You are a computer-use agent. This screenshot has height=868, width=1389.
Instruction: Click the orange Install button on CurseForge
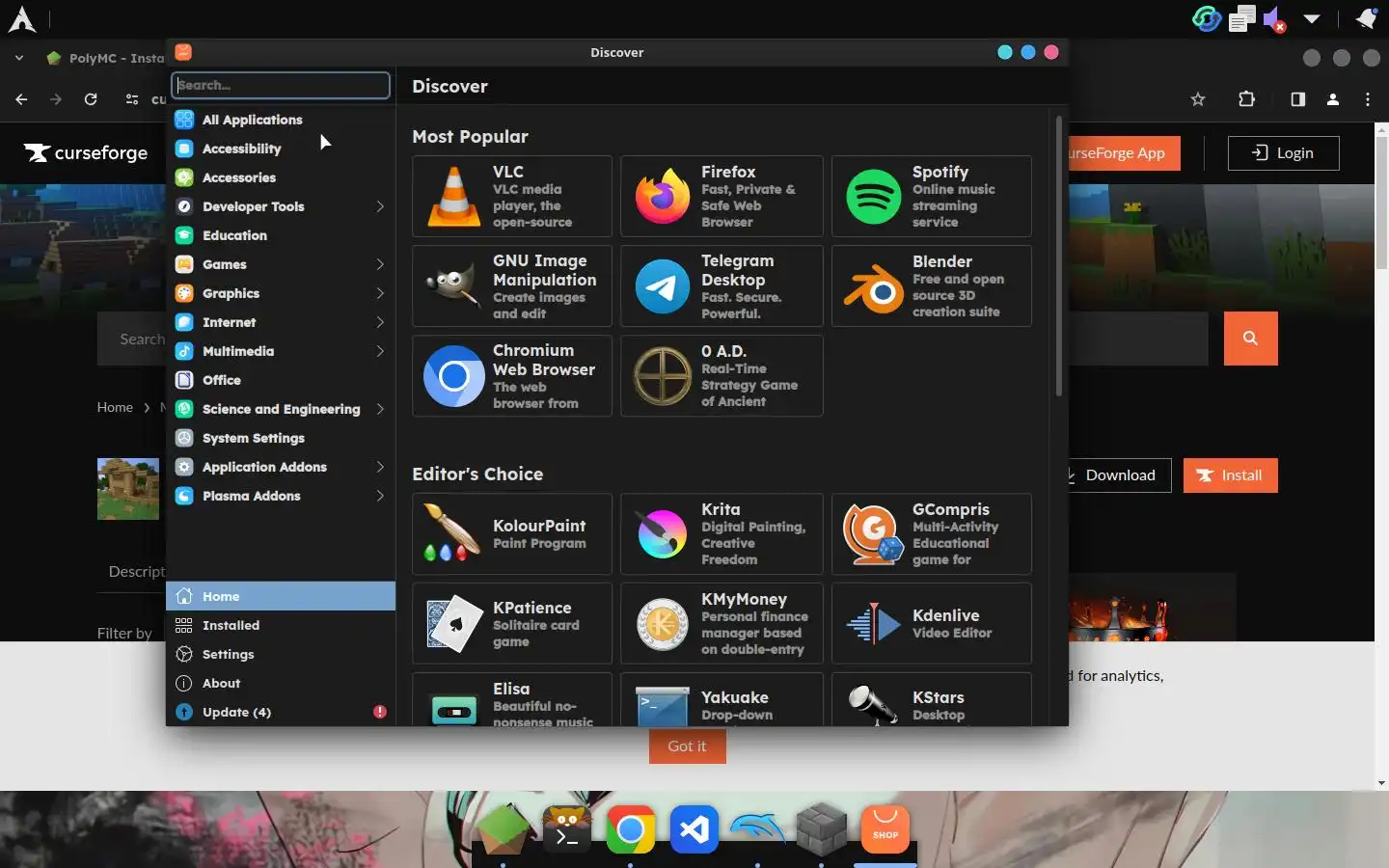1230,475
